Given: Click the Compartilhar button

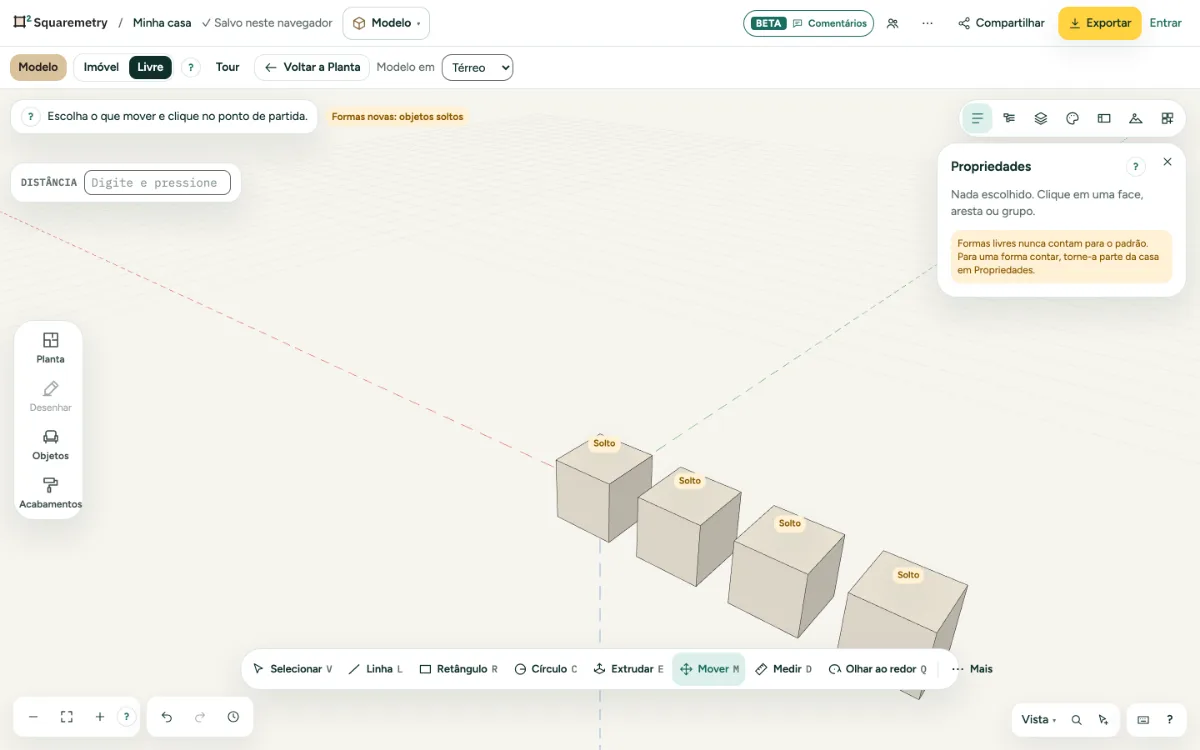Looking at the screenshot, I should (1001, 23).
